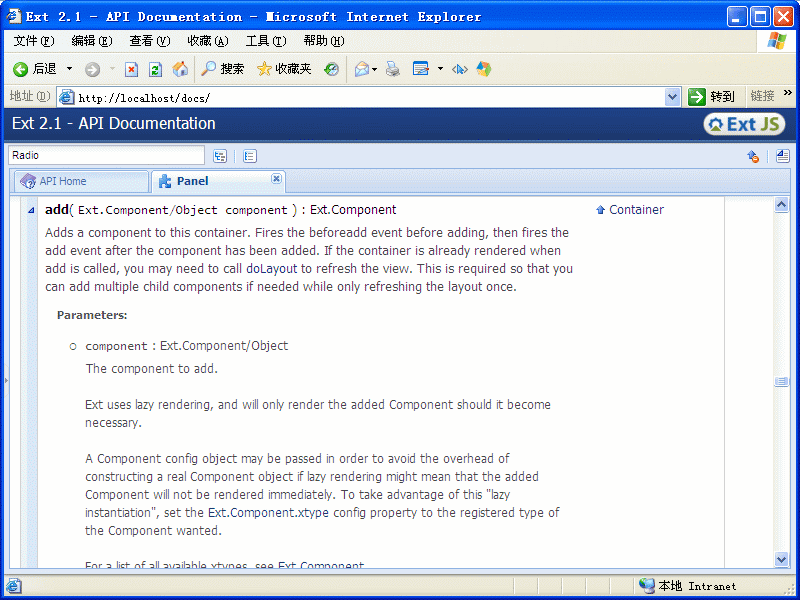Screen dimensions: 800x600
Task: Click the Ext JS logo
Action: pyautogui.click(x=744, y=124)
